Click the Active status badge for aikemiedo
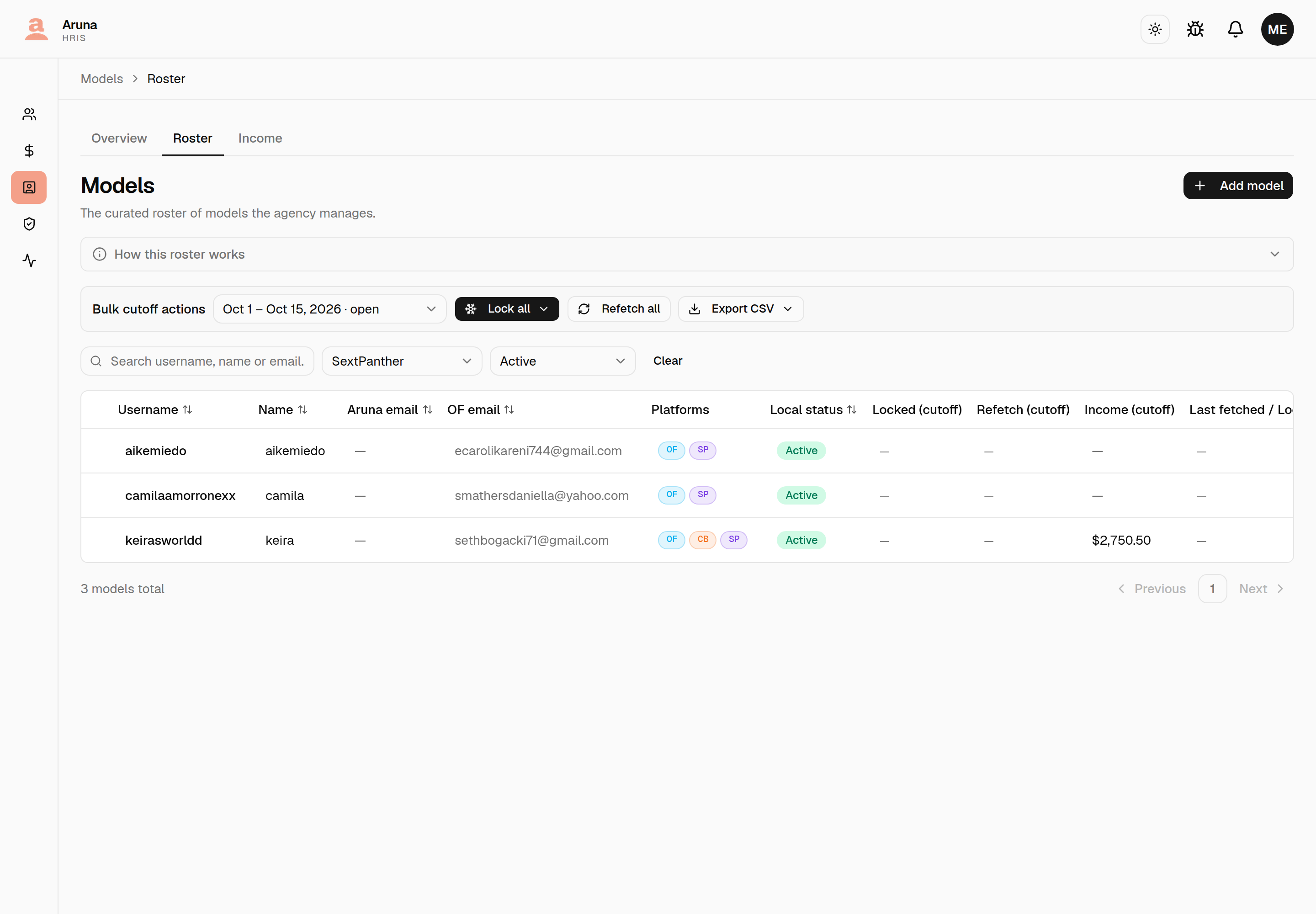The width and height of the screenshot is (1316, 914). 801,451
